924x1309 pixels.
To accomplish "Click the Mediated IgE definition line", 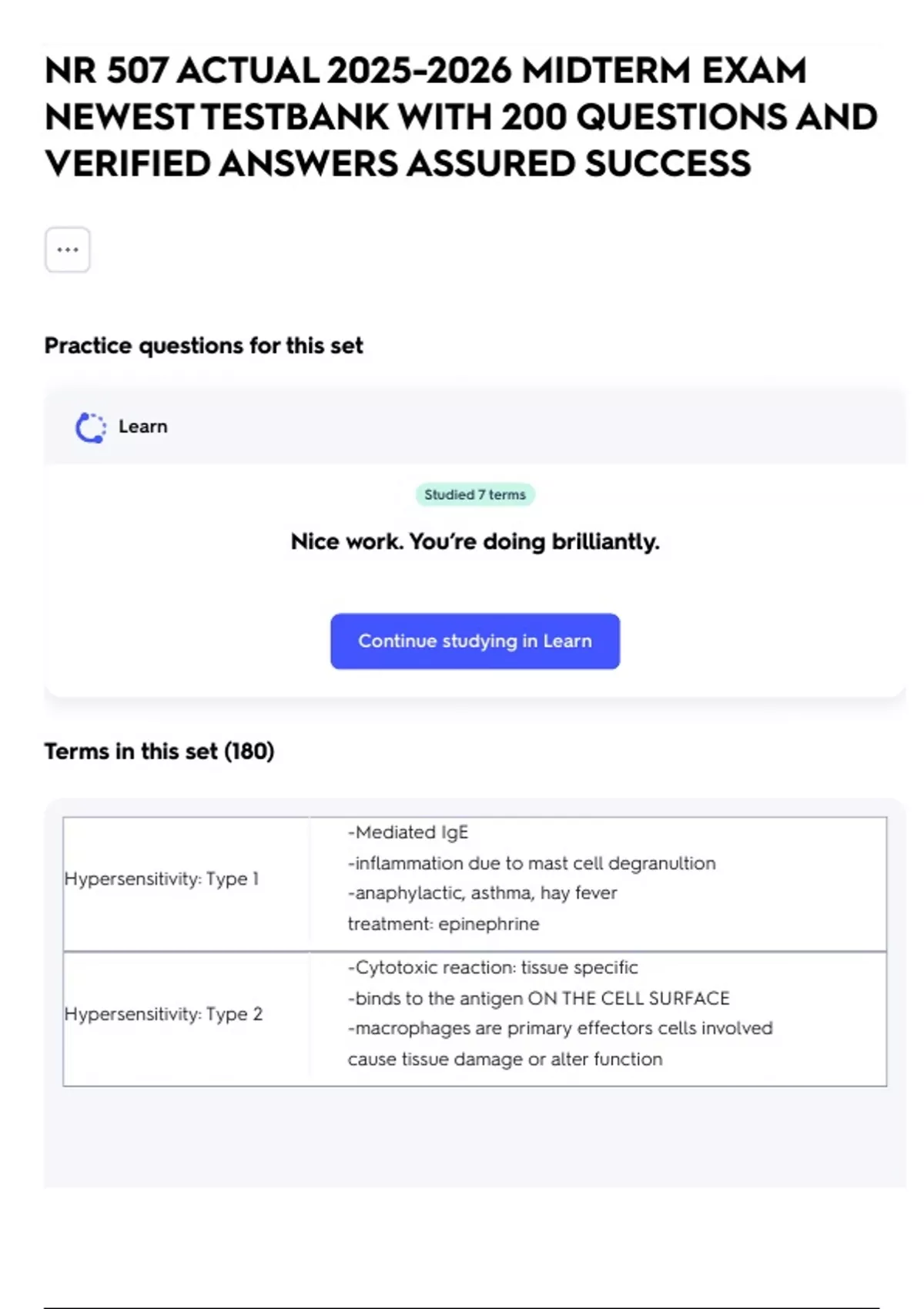I will pos(408,832).
